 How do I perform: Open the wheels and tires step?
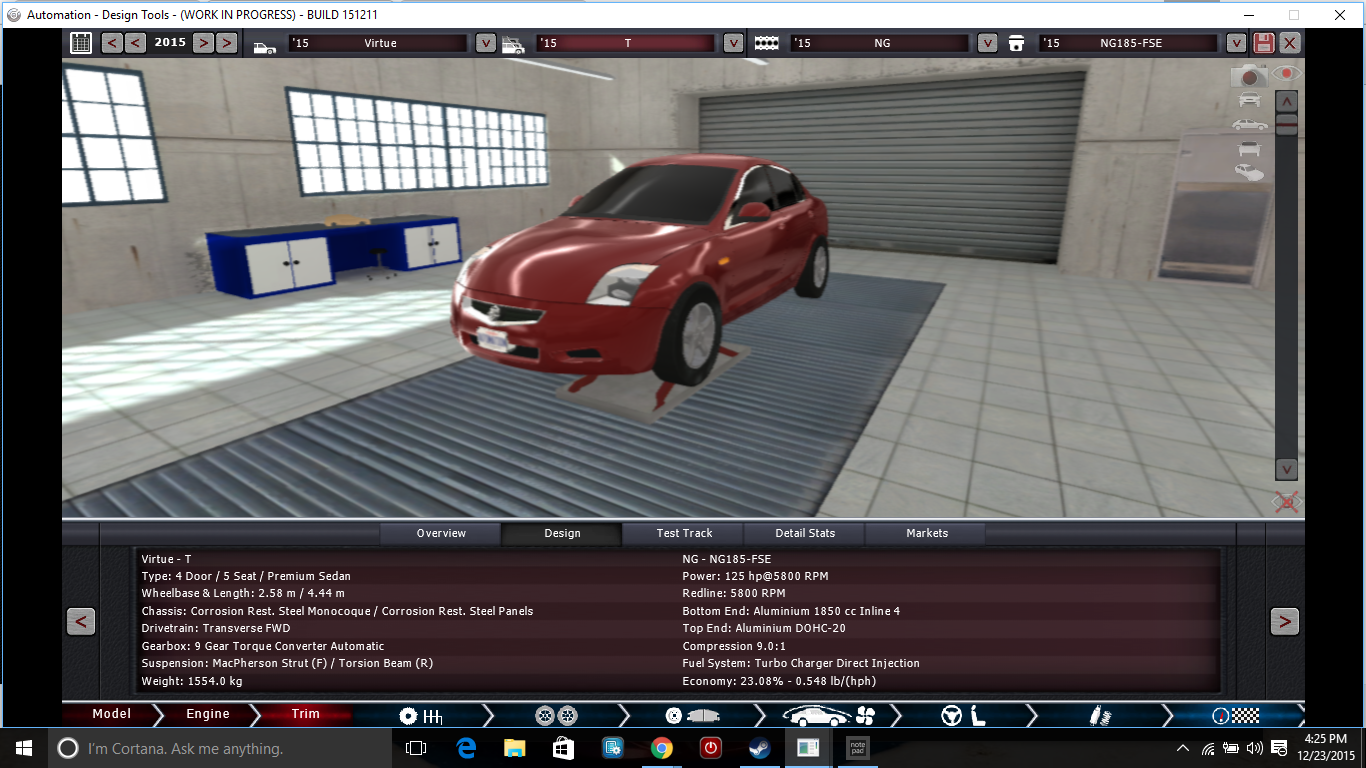(556, 715)
